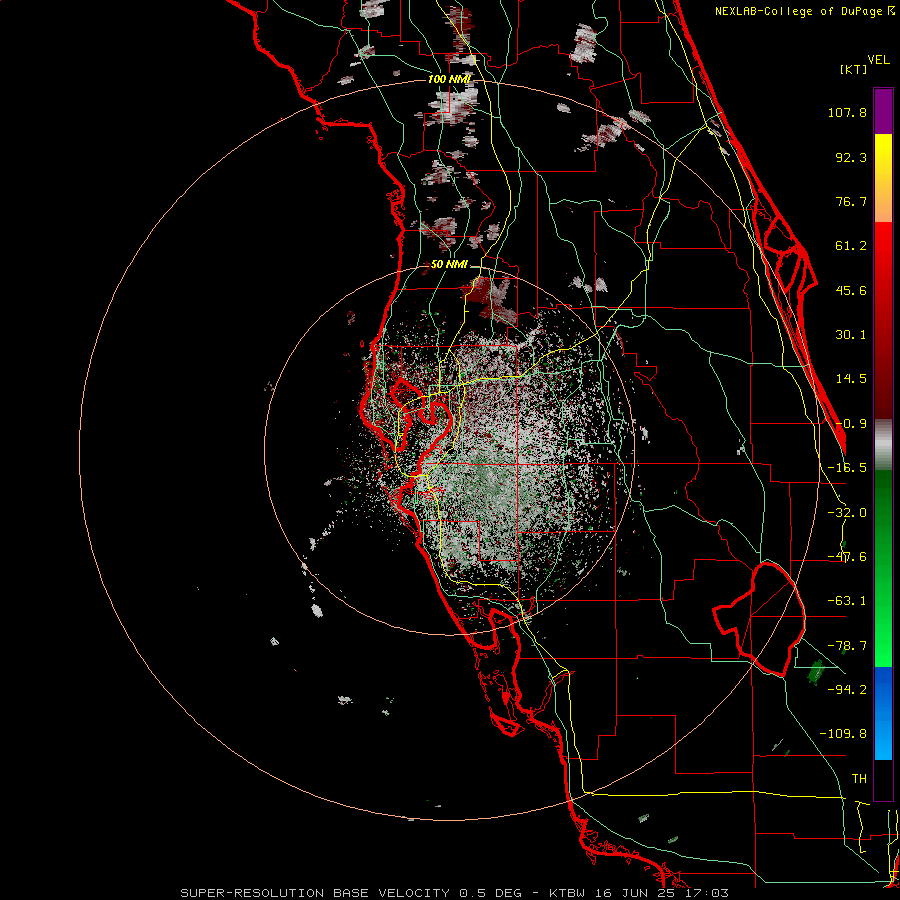
Task: Click the -109.8 velocity scale value
Action: pyautogui.click(x=843, y=734)
